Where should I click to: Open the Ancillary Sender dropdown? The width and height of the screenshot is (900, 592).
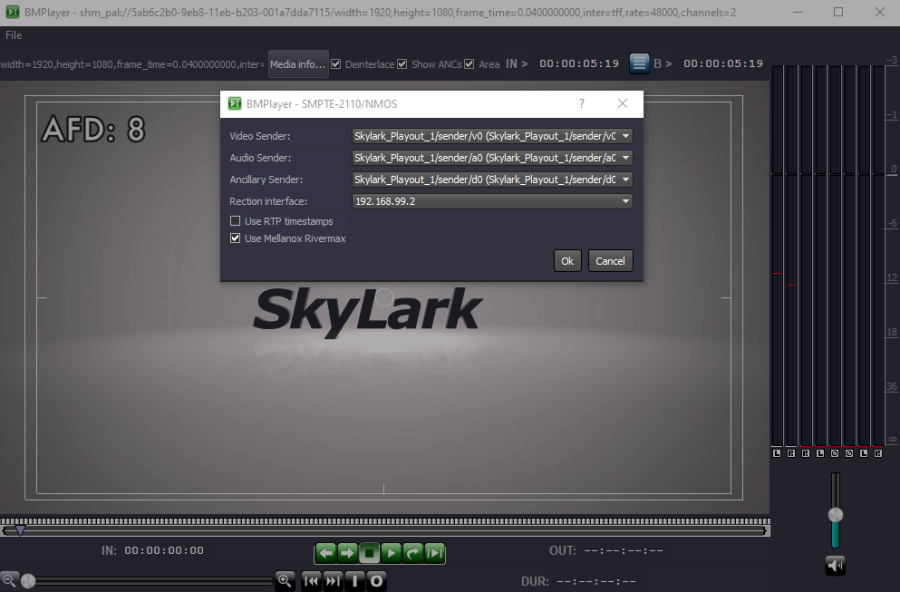point(492,180)
